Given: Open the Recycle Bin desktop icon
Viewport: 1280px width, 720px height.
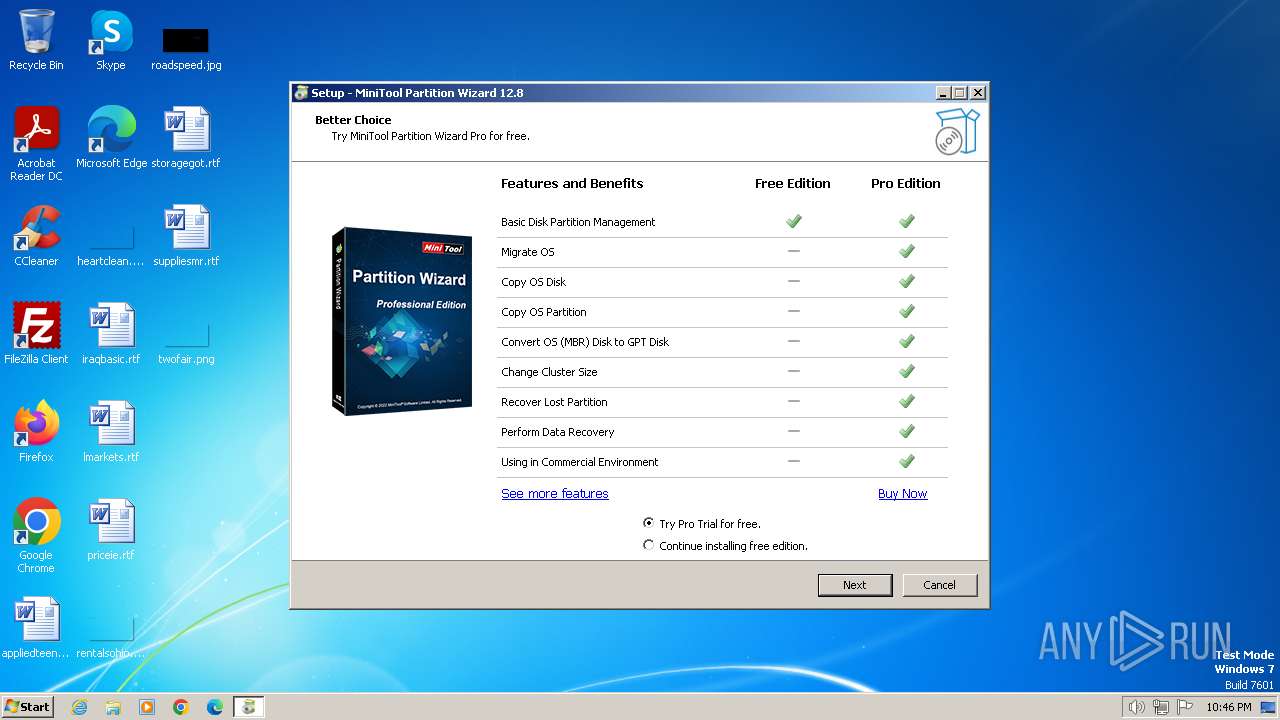Looking at the screenshot, I should pos(36,40).
